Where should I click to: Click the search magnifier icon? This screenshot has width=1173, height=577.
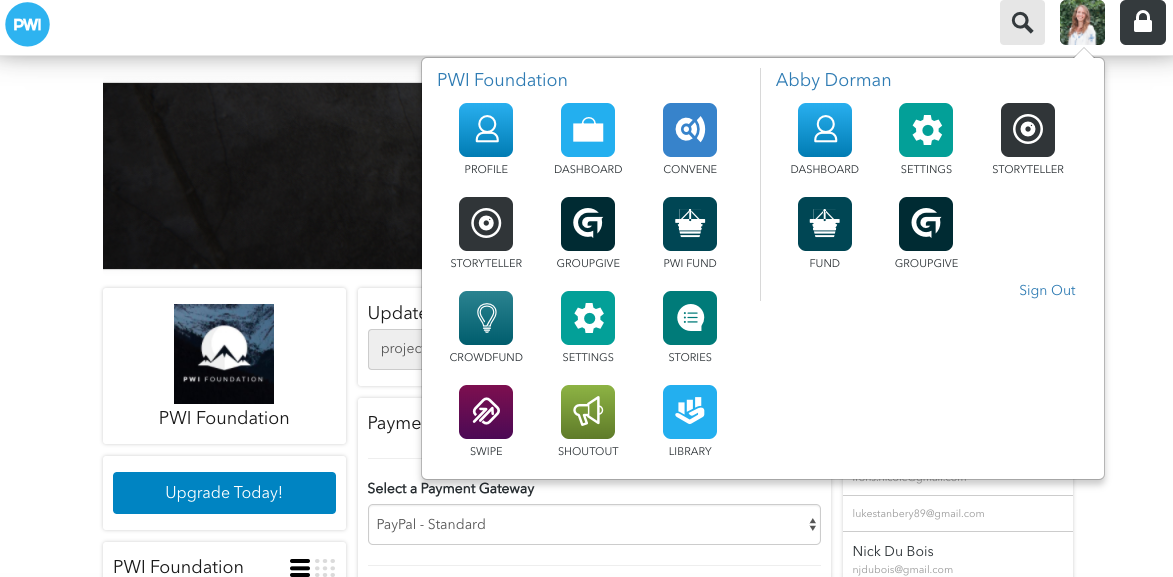[1023, 22]
